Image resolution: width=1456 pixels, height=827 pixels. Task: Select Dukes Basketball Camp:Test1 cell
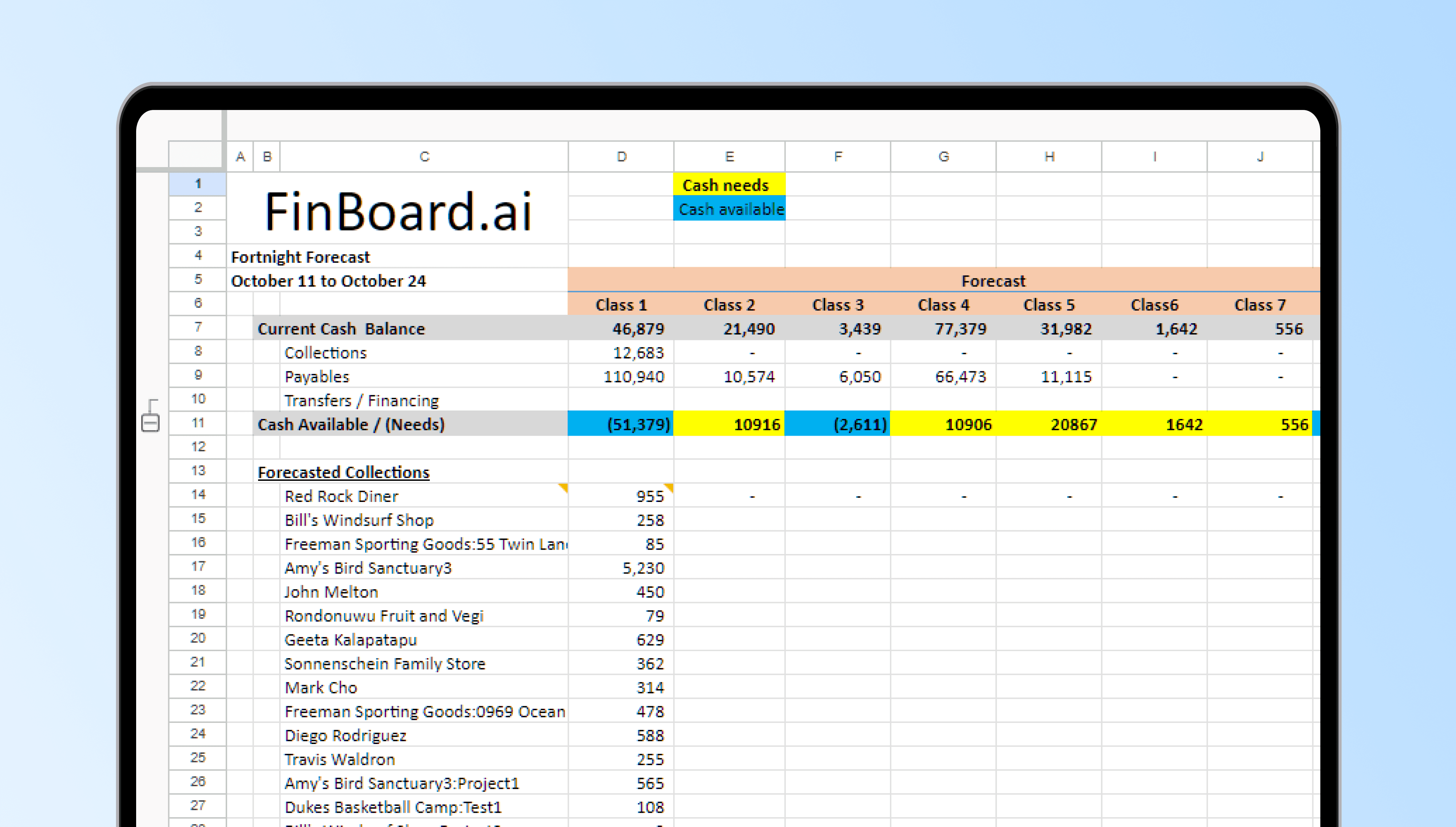coord(424,807)
